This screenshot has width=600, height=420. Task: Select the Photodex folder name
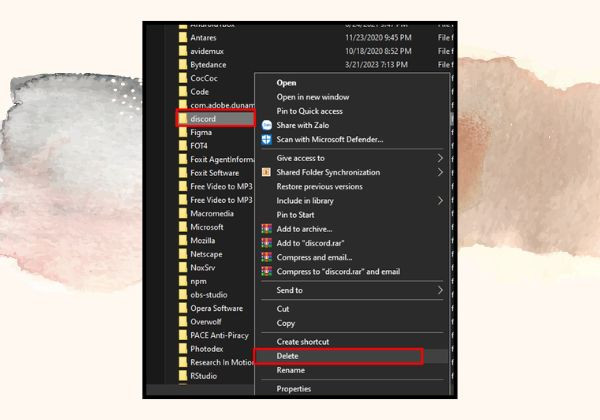pos(207,349)
